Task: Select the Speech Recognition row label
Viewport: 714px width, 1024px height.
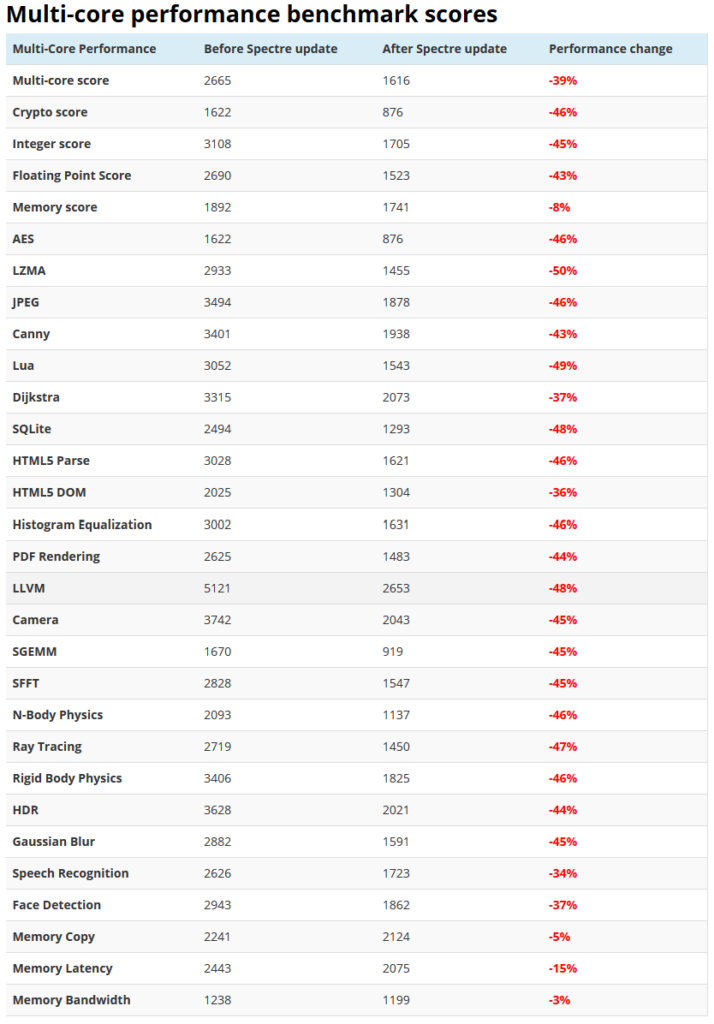Action: tap(71, 873)
